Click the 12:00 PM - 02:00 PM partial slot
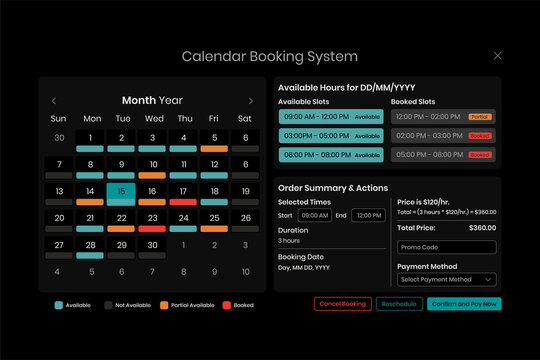 (x=443, y=116)
